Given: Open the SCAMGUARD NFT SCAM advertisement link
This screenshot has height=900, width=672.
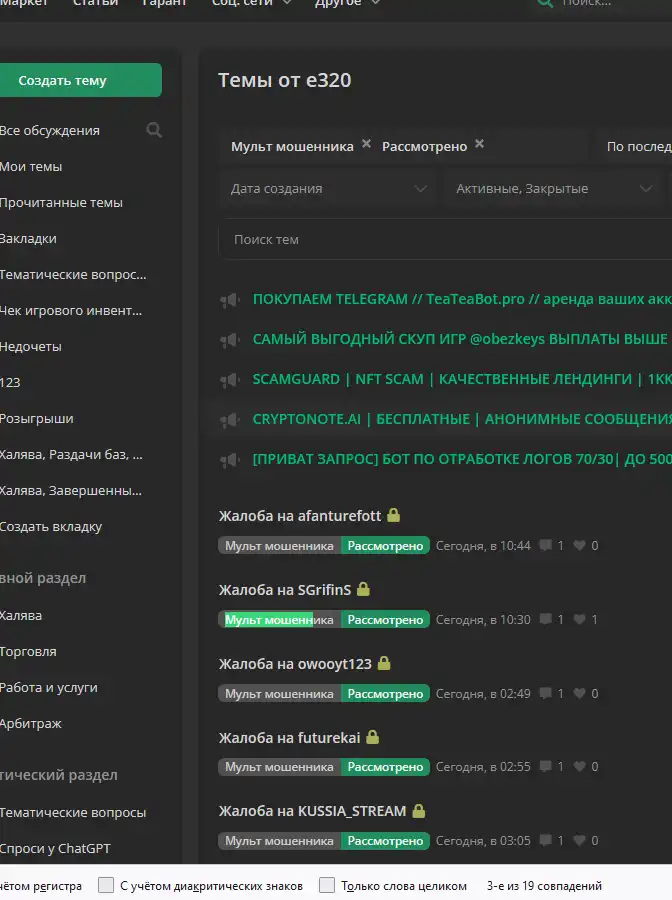Looking at the screenshot, I should (x=462, y=379).
